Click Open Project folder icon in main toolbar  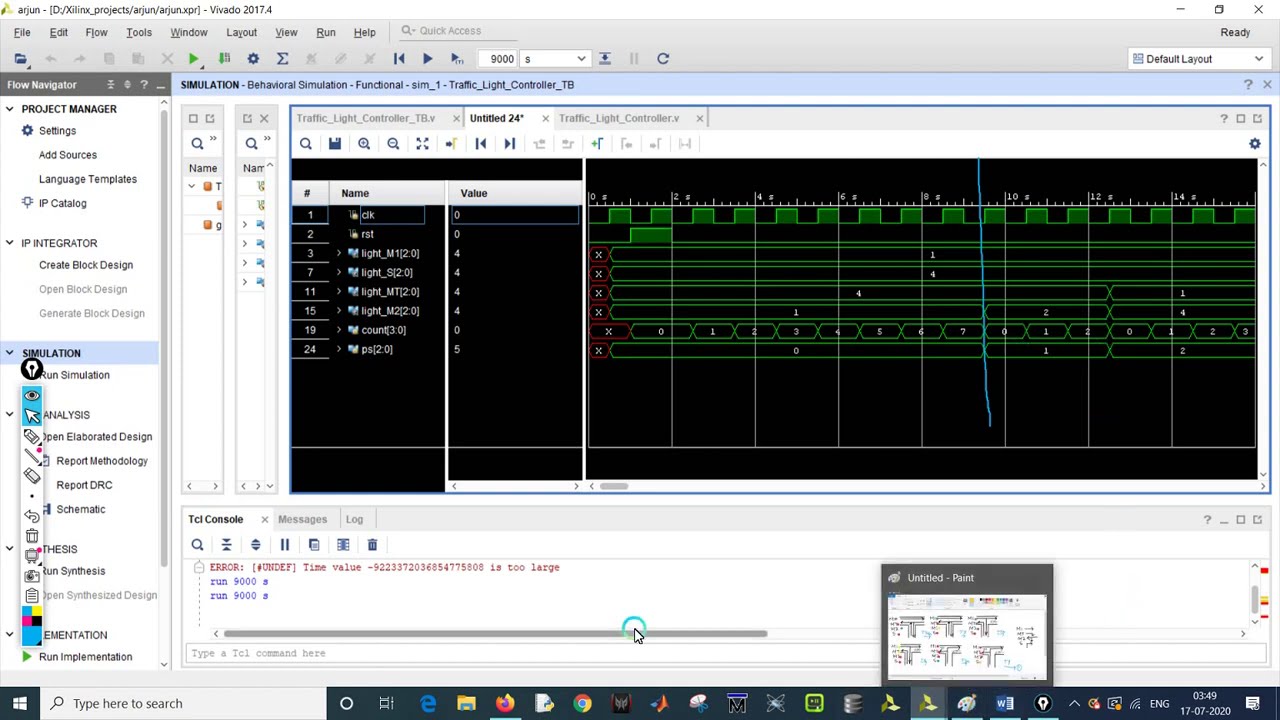(x=21, y=59)
